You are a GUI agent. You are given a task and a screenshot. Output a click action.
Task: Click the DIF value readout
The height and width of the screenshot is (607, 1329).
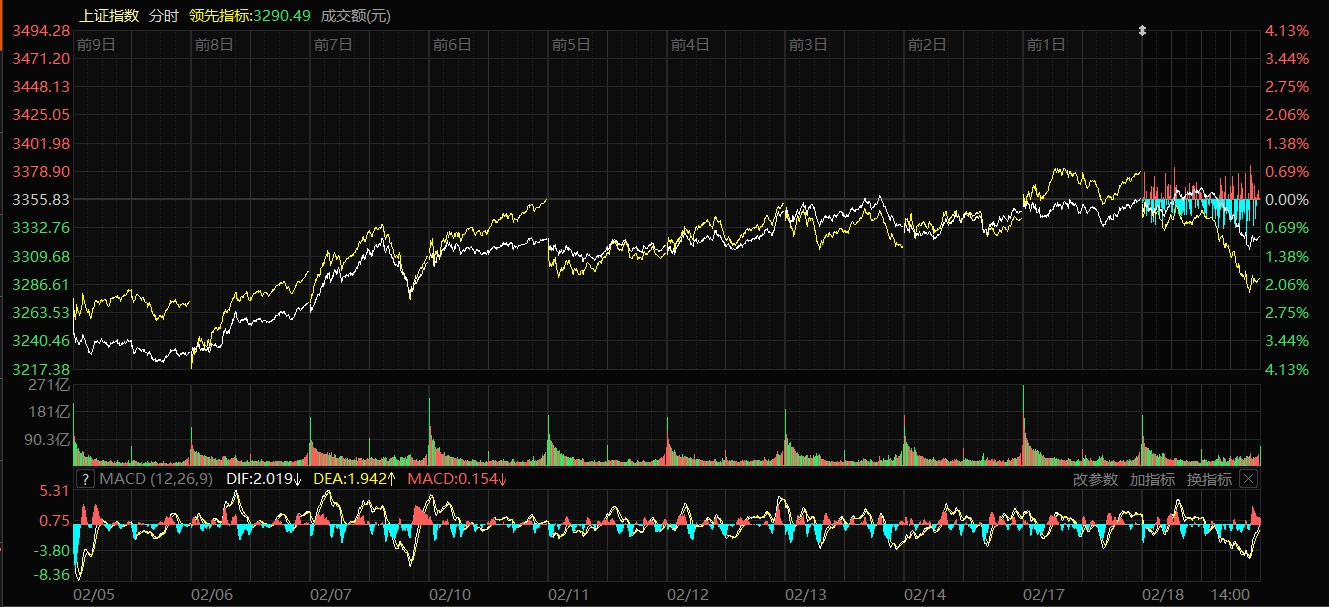264,479
